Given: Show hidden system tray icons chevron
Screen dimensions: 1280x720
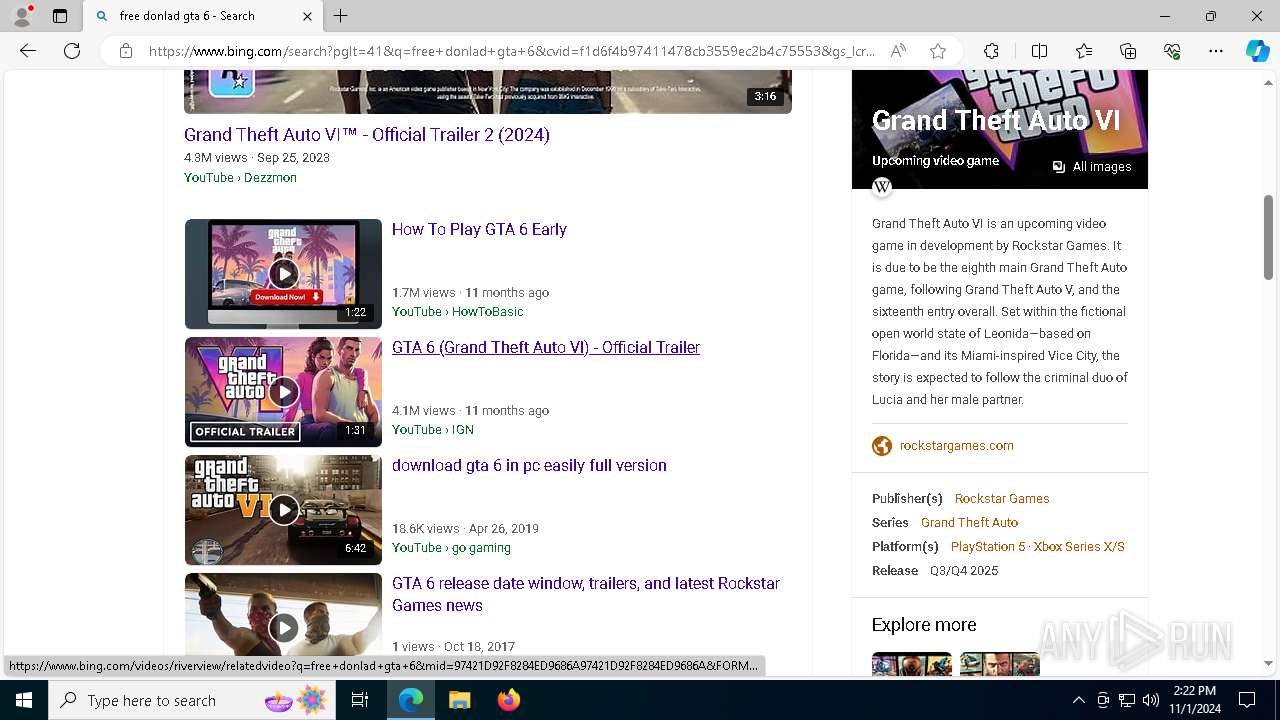Looking at the screenshot, I should [x=1078, y=700].
